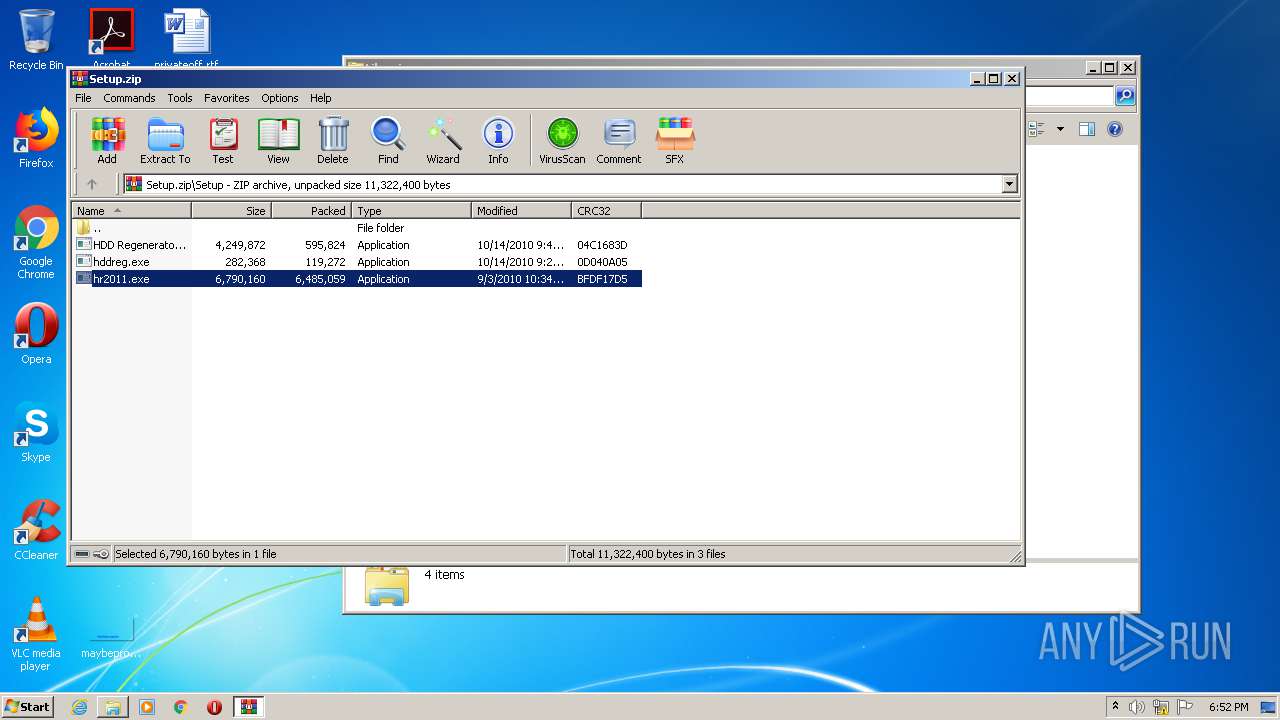The height and width of the screenshot is (720, 1280).
Task: Open the VLC media player shortcut
Action: tap(36, 634)
